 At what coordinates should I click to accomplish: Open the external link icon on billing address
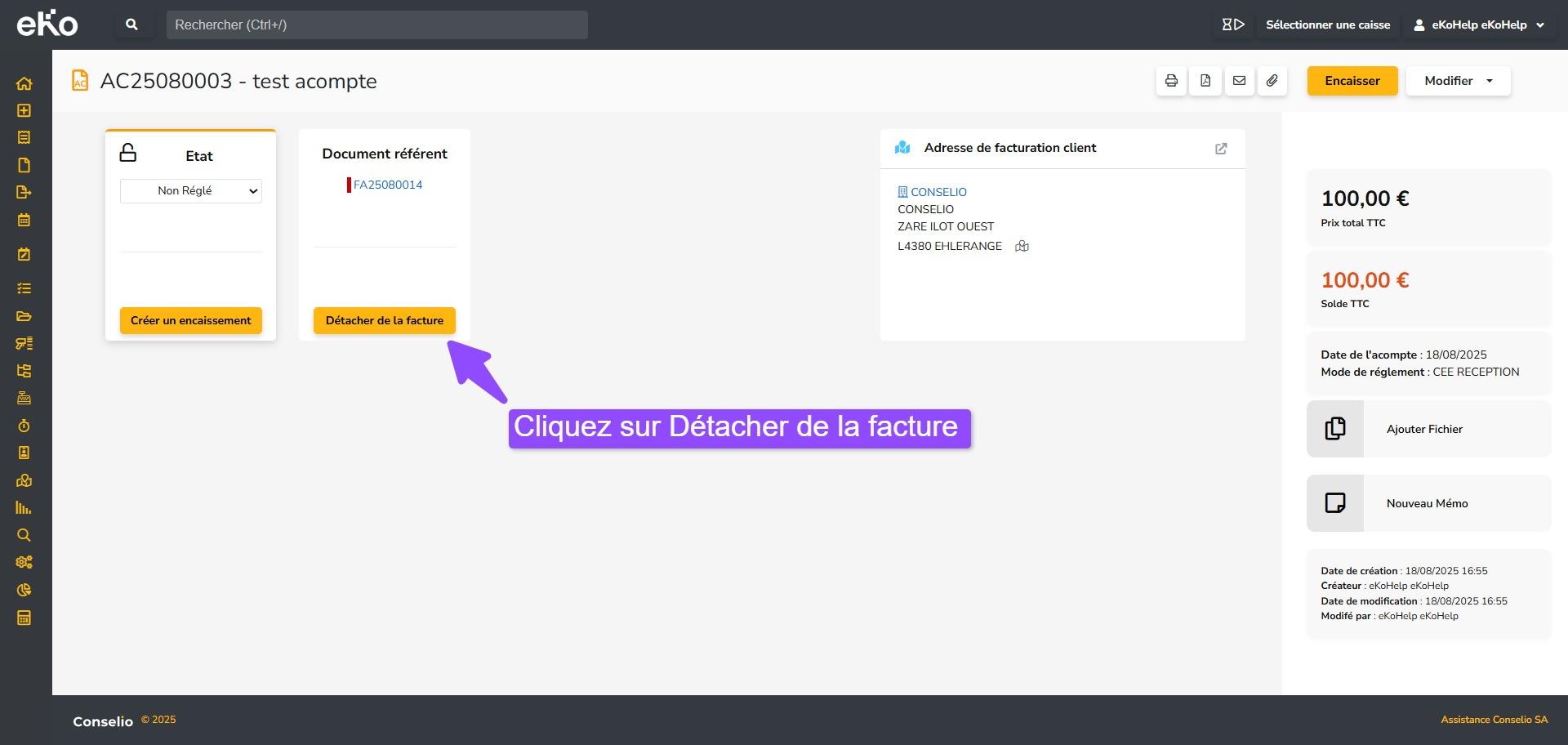[x=1221, y=149]
